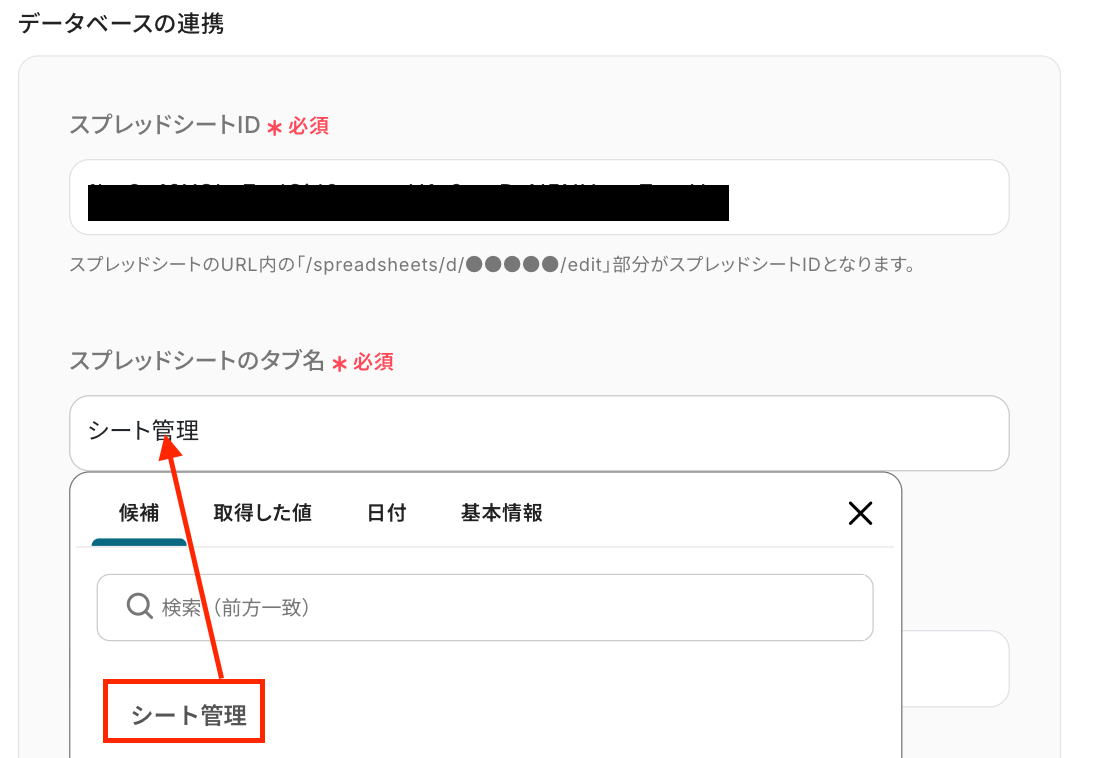Screen dimensions: 1098x758
Task: Click the tab name field containing シート管理
Action: coord(539,433)
